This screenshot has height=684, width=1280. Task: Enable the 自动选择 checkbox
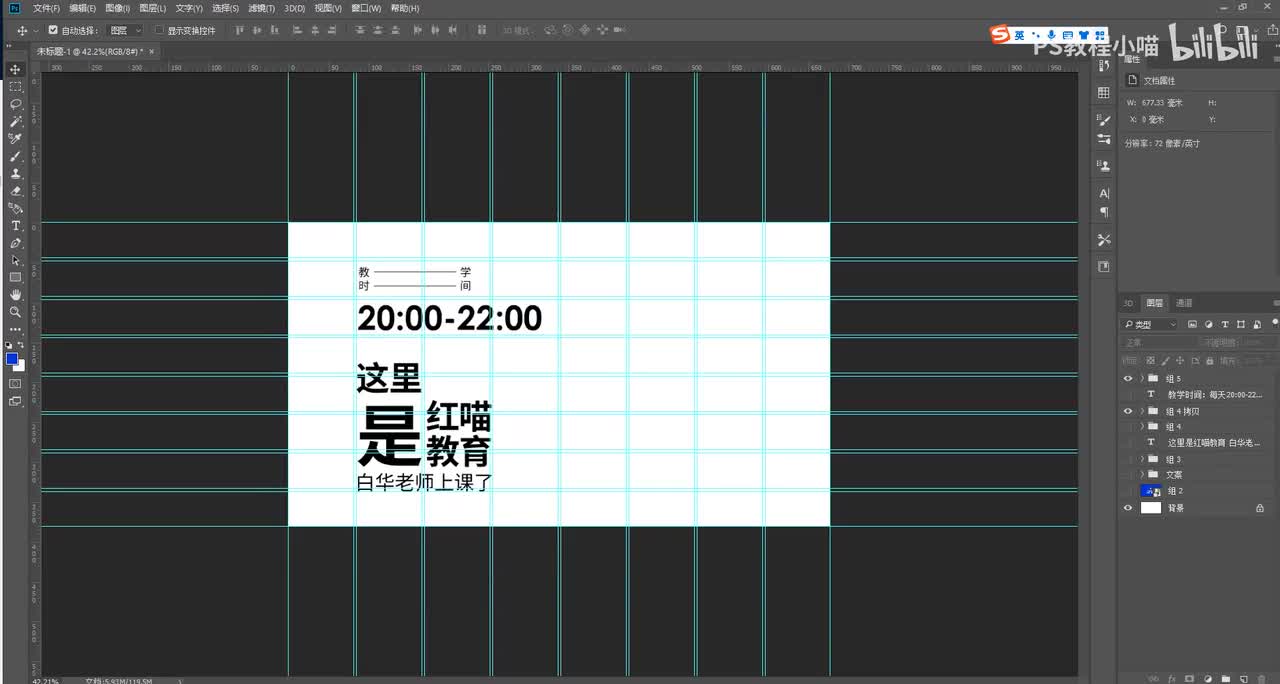coord(53,30)
